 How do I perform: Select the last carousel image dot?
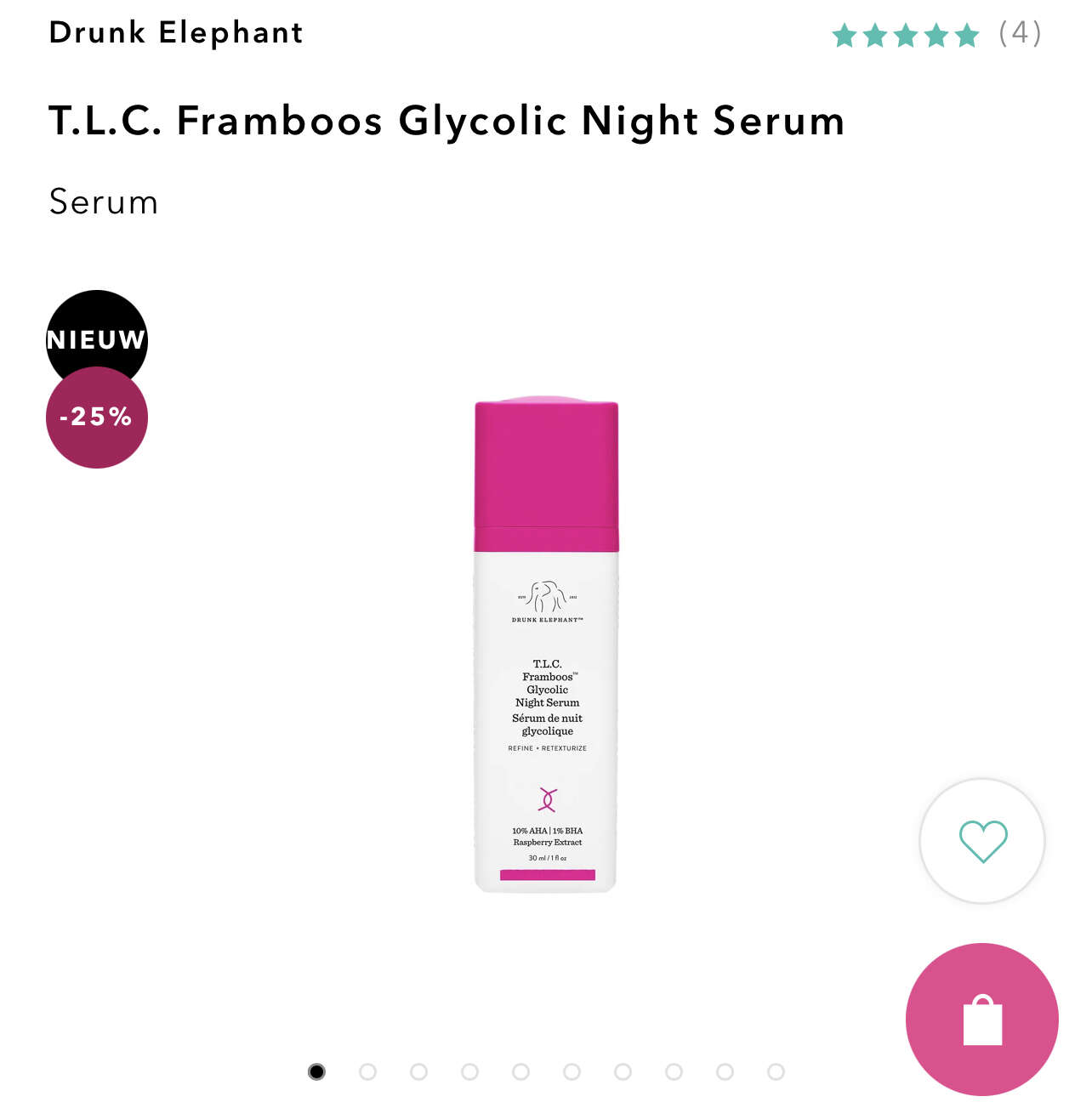point(776,1071)
